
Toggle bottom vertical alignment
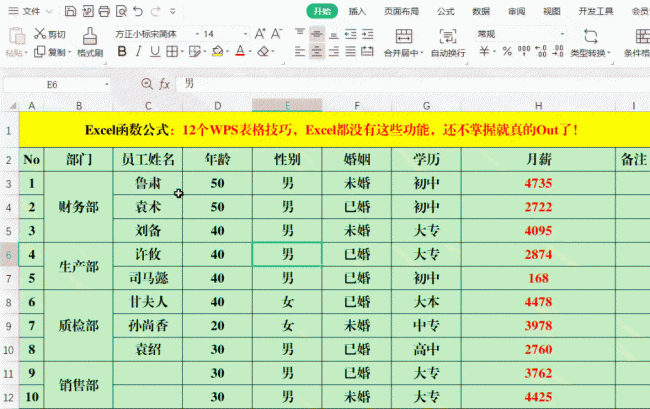pos(334,35)
